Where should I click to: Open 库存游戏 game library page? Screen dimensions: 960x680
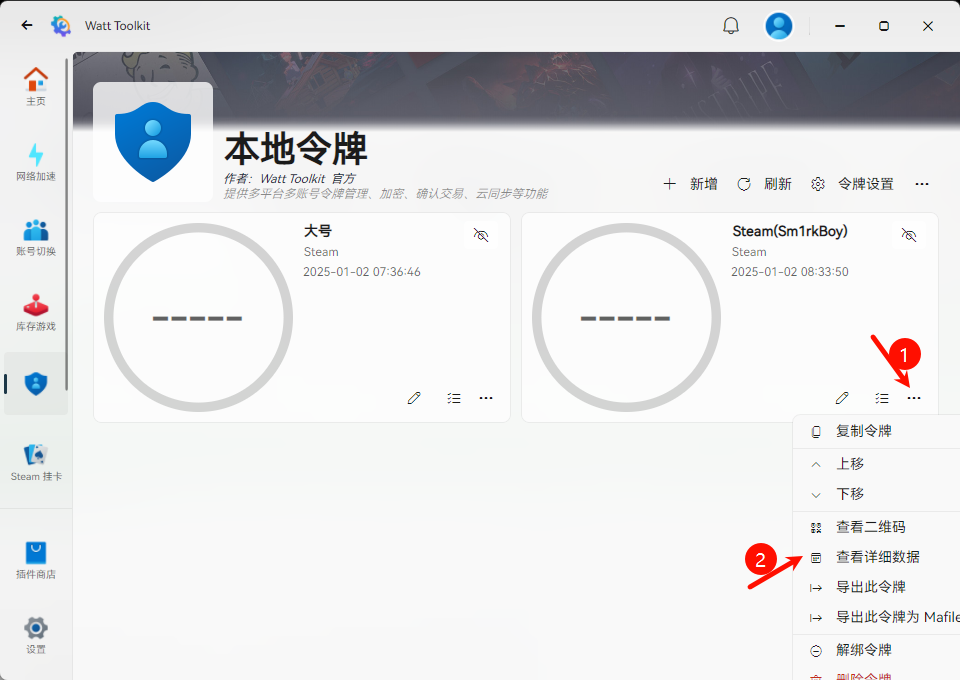pos(36,312)
